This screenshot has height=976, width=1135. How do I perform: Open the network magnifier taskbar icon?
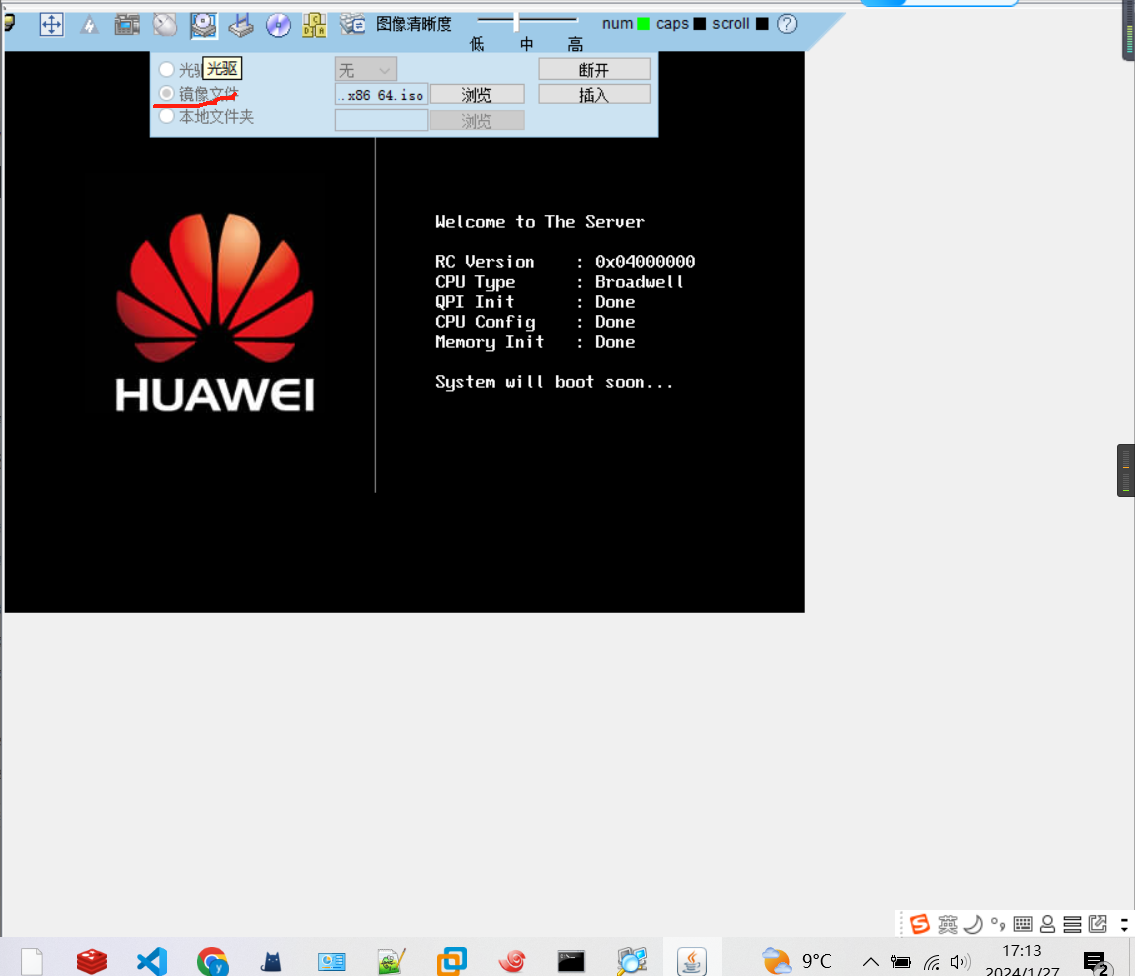[632, 962]
